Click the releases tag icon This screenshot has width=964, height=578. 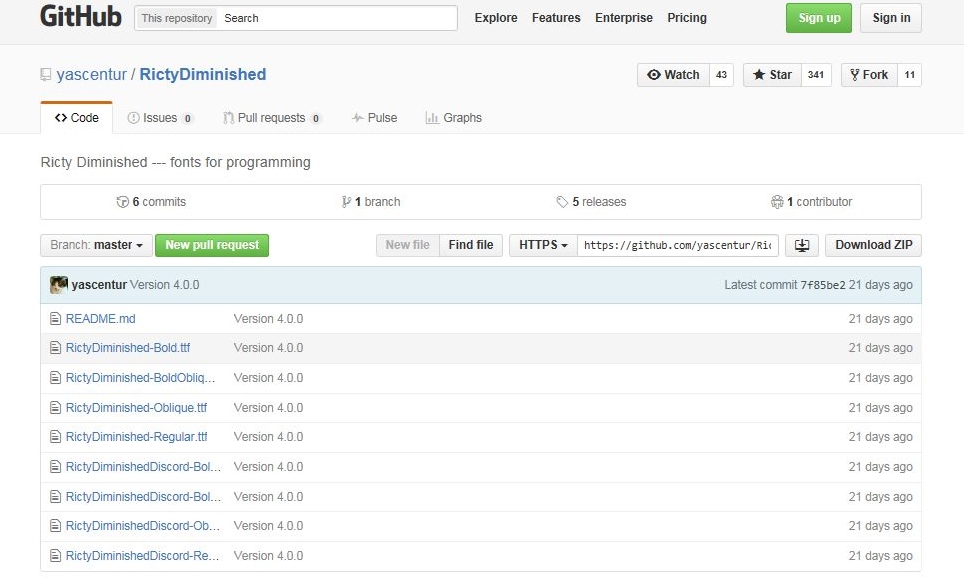pos(562,202)
